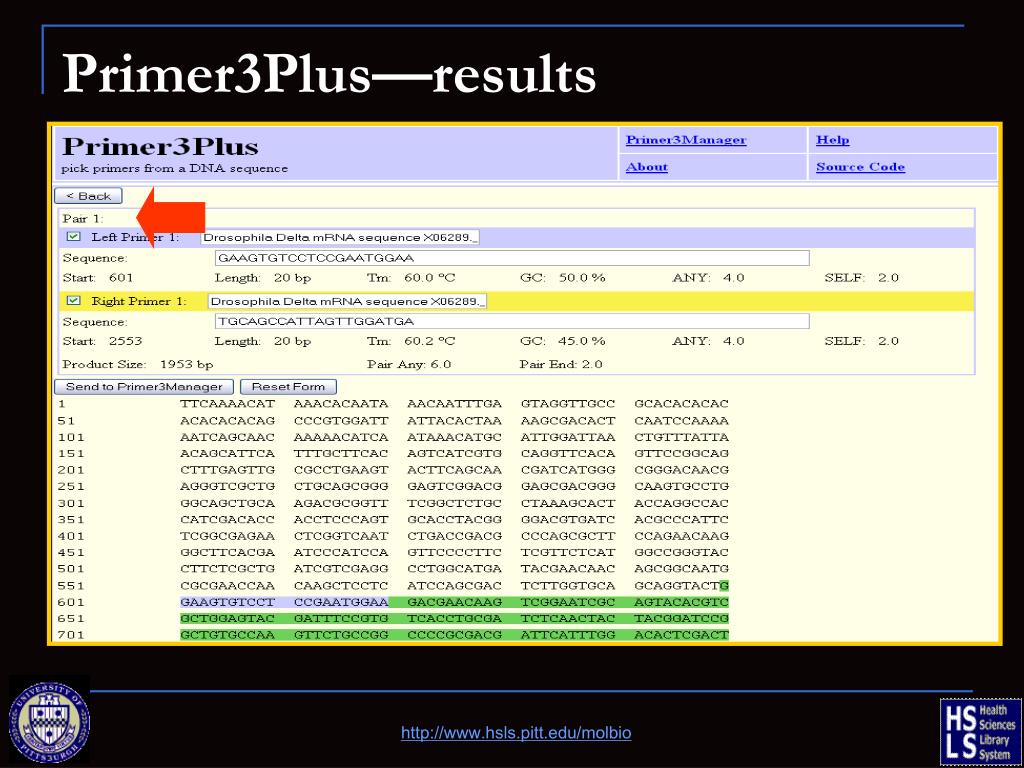Click the sequence block CGCGAACCAA in row 551
The image size is (1024, 768).
227,586
